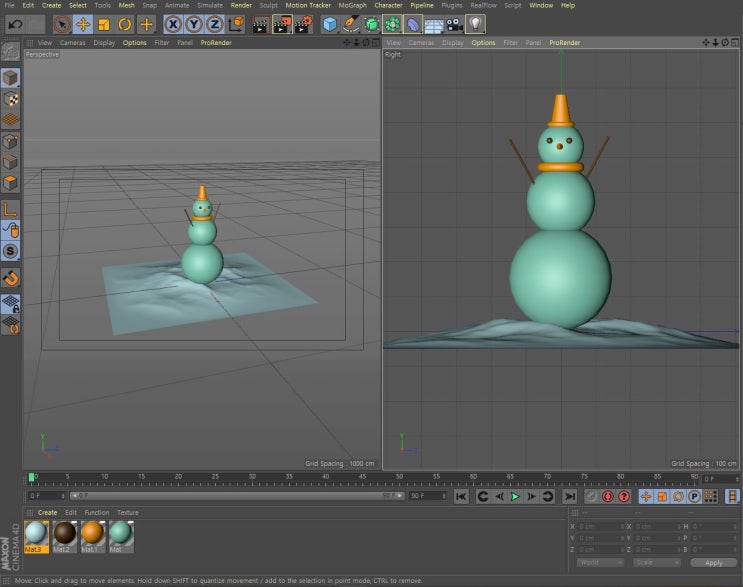
Task: Open Perspective viewport ProRender menu
Action: (x=216, y=43)
